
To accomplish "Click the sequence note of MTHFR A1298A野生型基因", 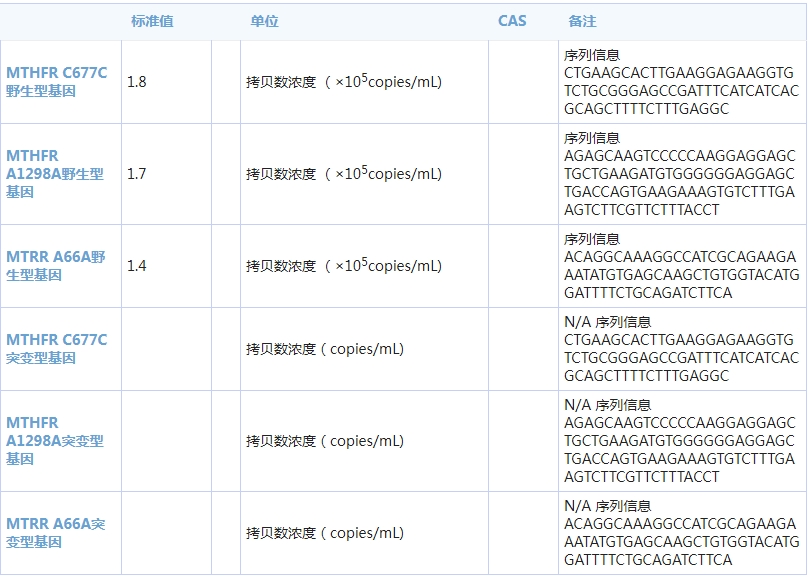I will 679,174.
